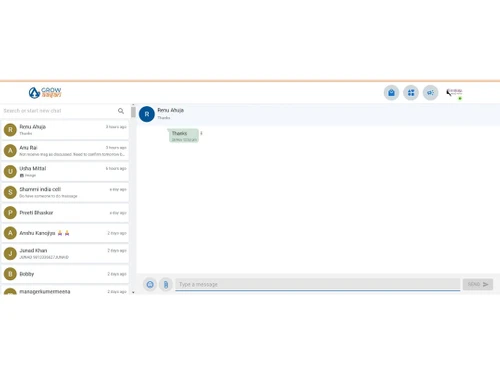Click the Renu Ahuja avatar in chat list

[x=10, y=130]
